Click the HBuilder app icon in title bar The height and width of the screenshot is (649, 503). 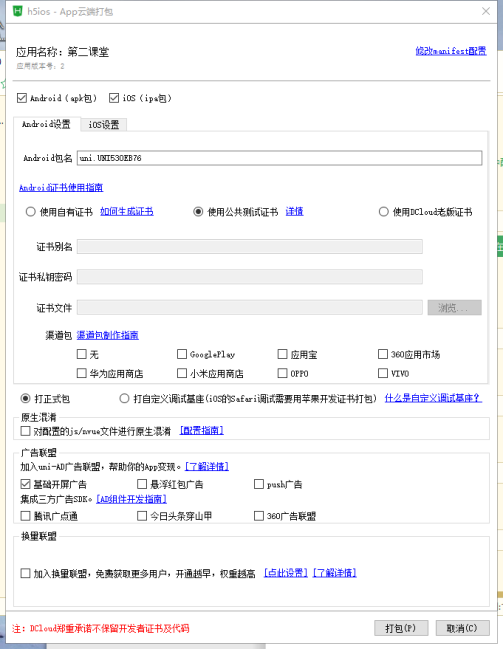point(17,11)
